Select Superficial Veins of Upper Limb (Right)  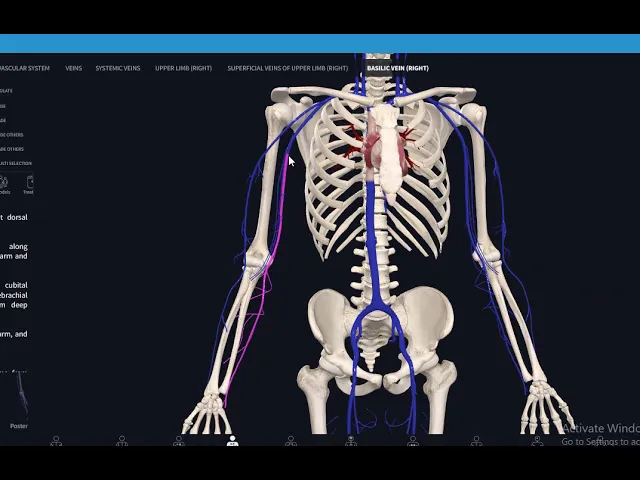point(287,68)
